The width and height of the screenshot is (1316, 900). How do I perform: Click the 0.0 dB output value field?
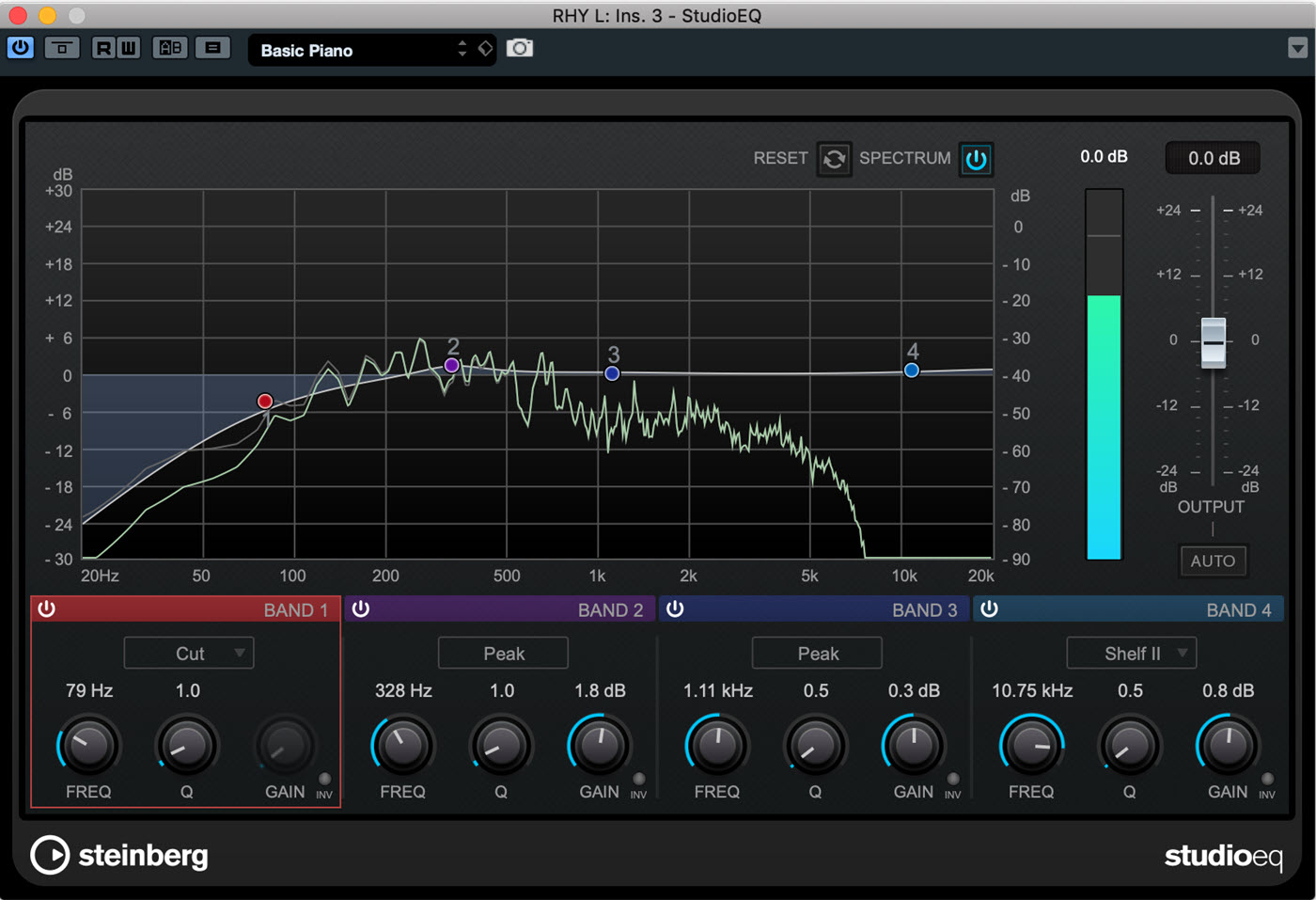tap(1214, 158)
